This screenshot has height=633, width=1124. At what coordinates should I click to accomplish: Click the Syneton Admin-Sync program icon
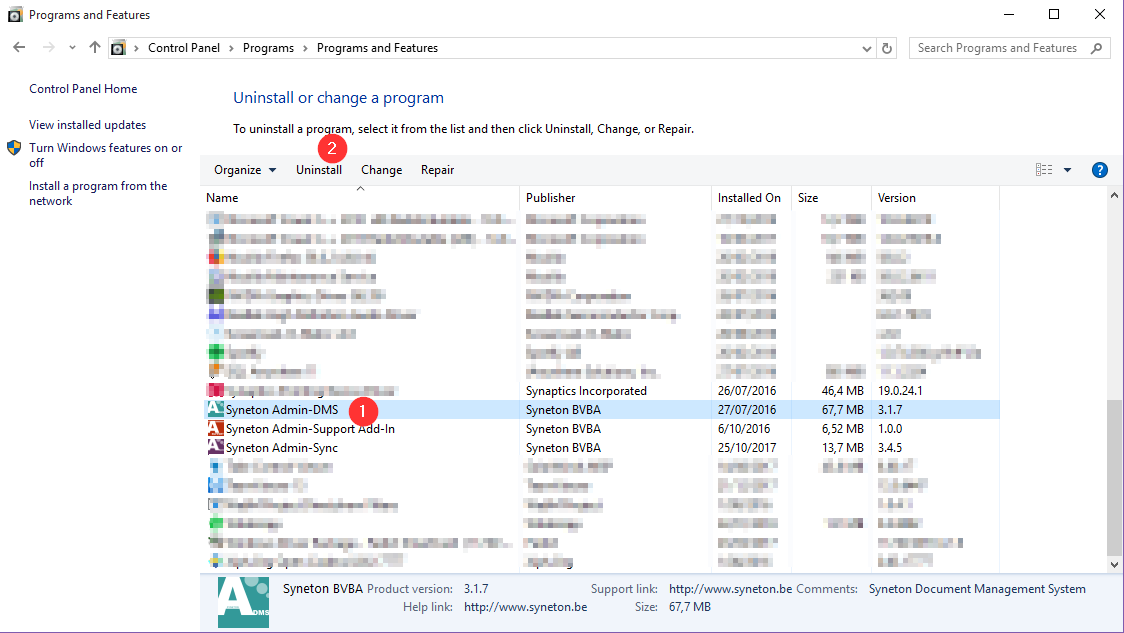pos(215,447)
